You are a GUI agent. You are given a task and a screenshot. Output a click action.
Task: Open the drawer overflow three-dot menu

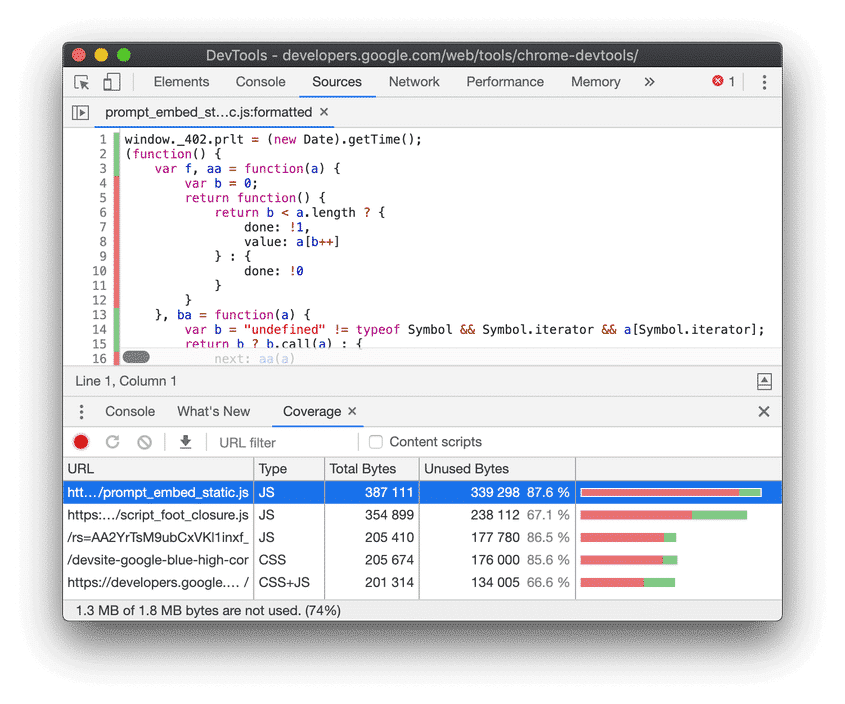click(x=81, y=411)
